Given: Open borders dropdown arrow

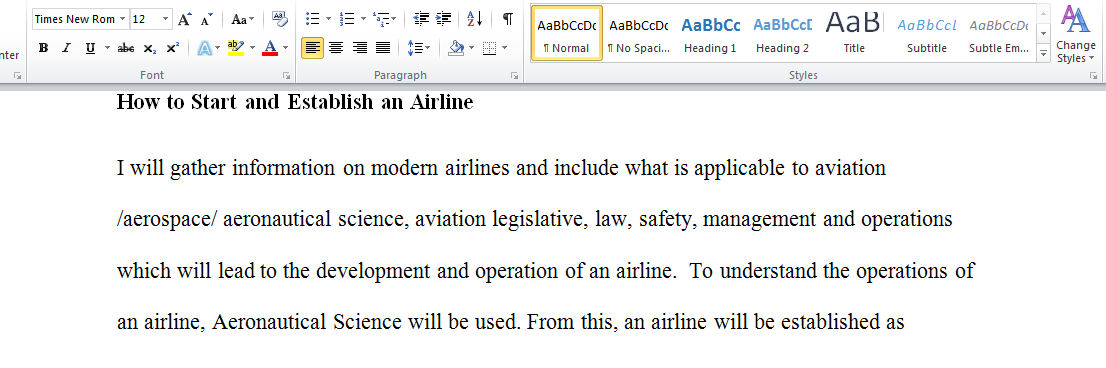Looking at the screenshot, I should (x=504, y=49).
